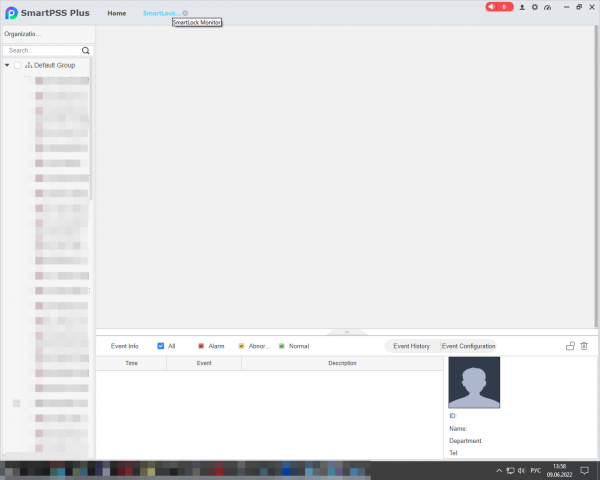Viewport: 600px width, 480px height.
Task: Open the Windows notification center icon
Action: pos(584,470)
